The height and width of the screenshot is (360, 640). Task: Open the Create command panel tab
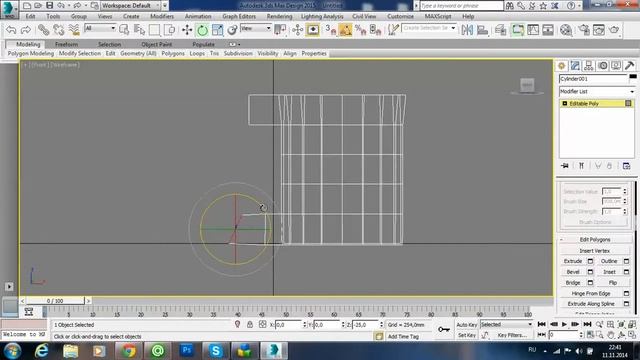562,66
